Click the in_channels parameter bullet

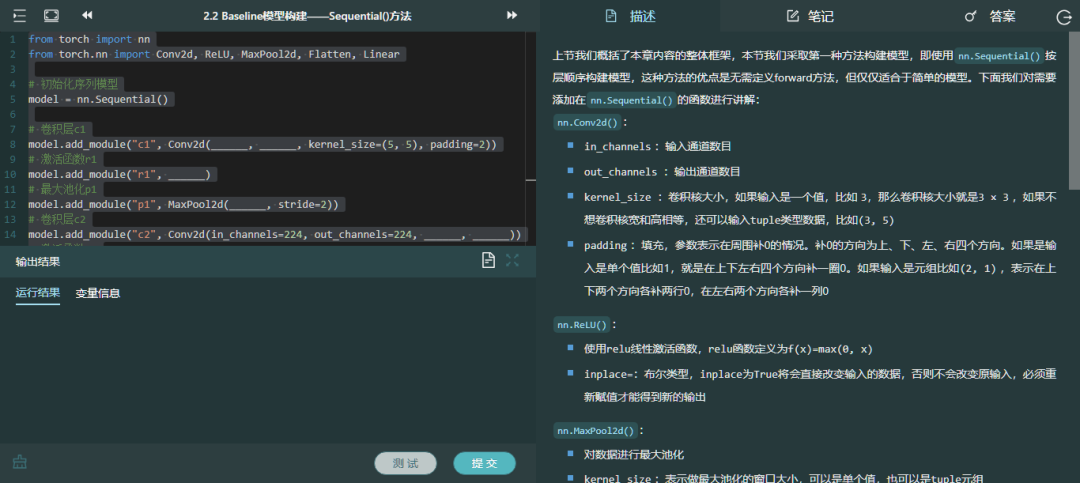tap(657, 147)
